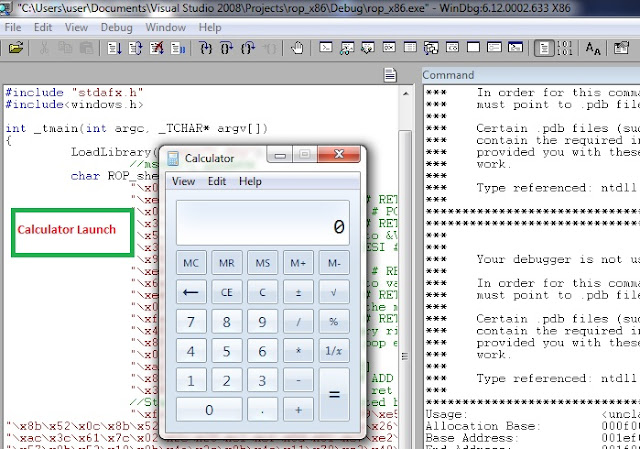Open the Command window via toolbar icon
Viewport: 640px width, 449px height.
(325, 48)
